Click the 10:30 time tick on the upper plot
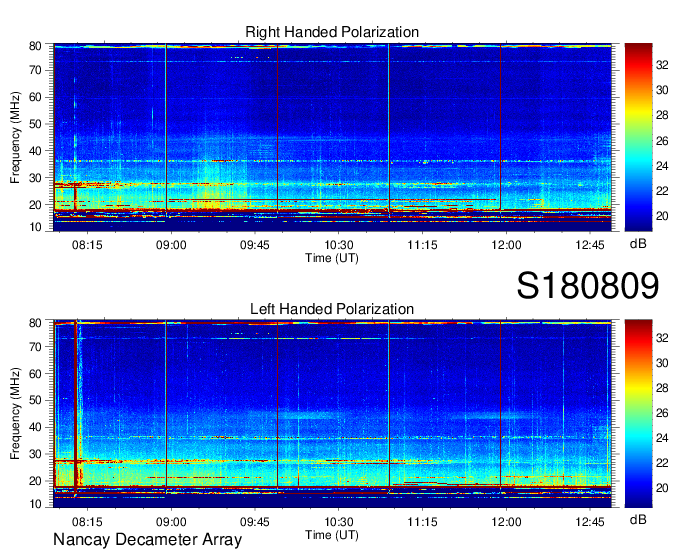Viewport: 680px width, 552px height. (x=339, y=245)
